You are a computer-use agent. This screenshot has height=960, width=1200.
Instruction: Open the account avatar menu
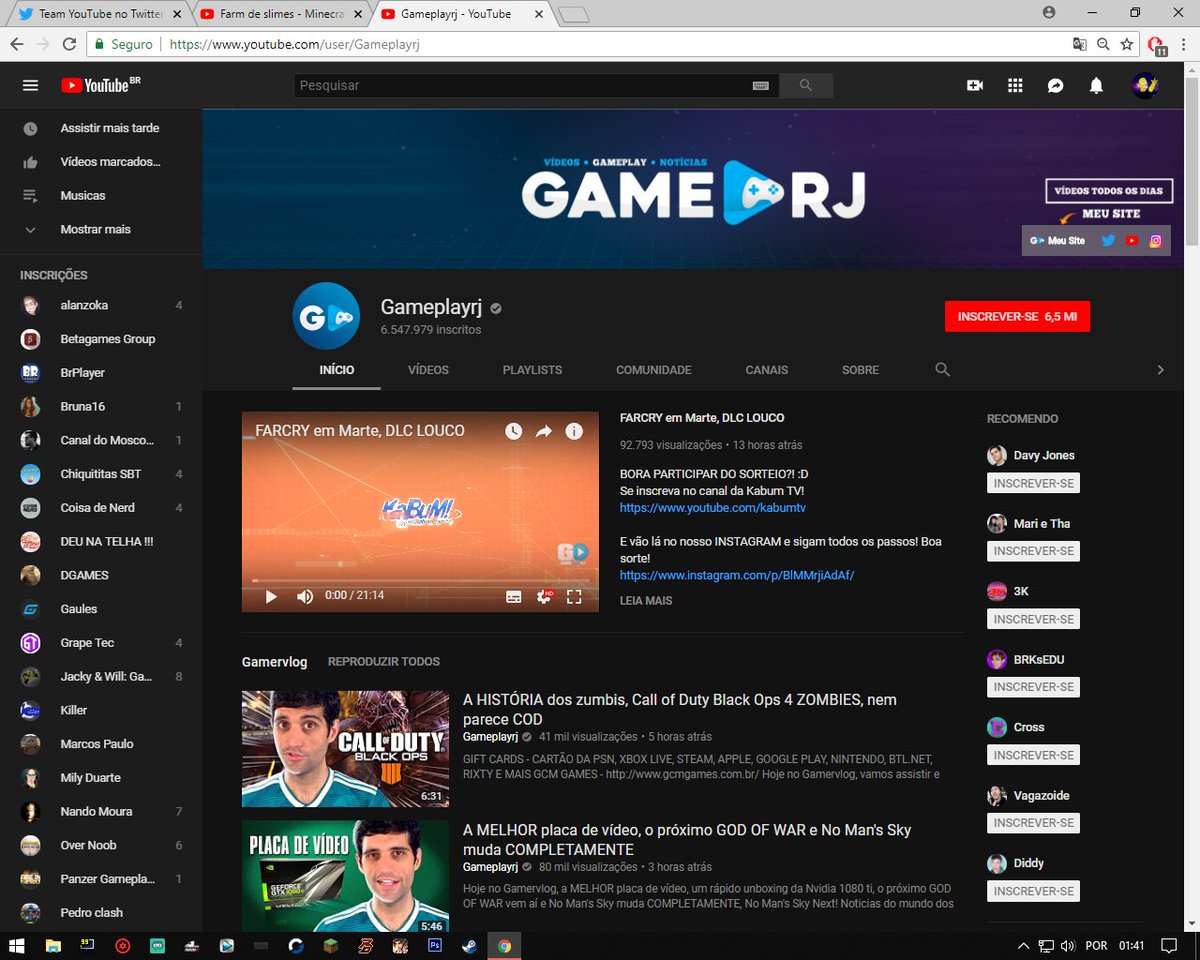click(1145, 86)
